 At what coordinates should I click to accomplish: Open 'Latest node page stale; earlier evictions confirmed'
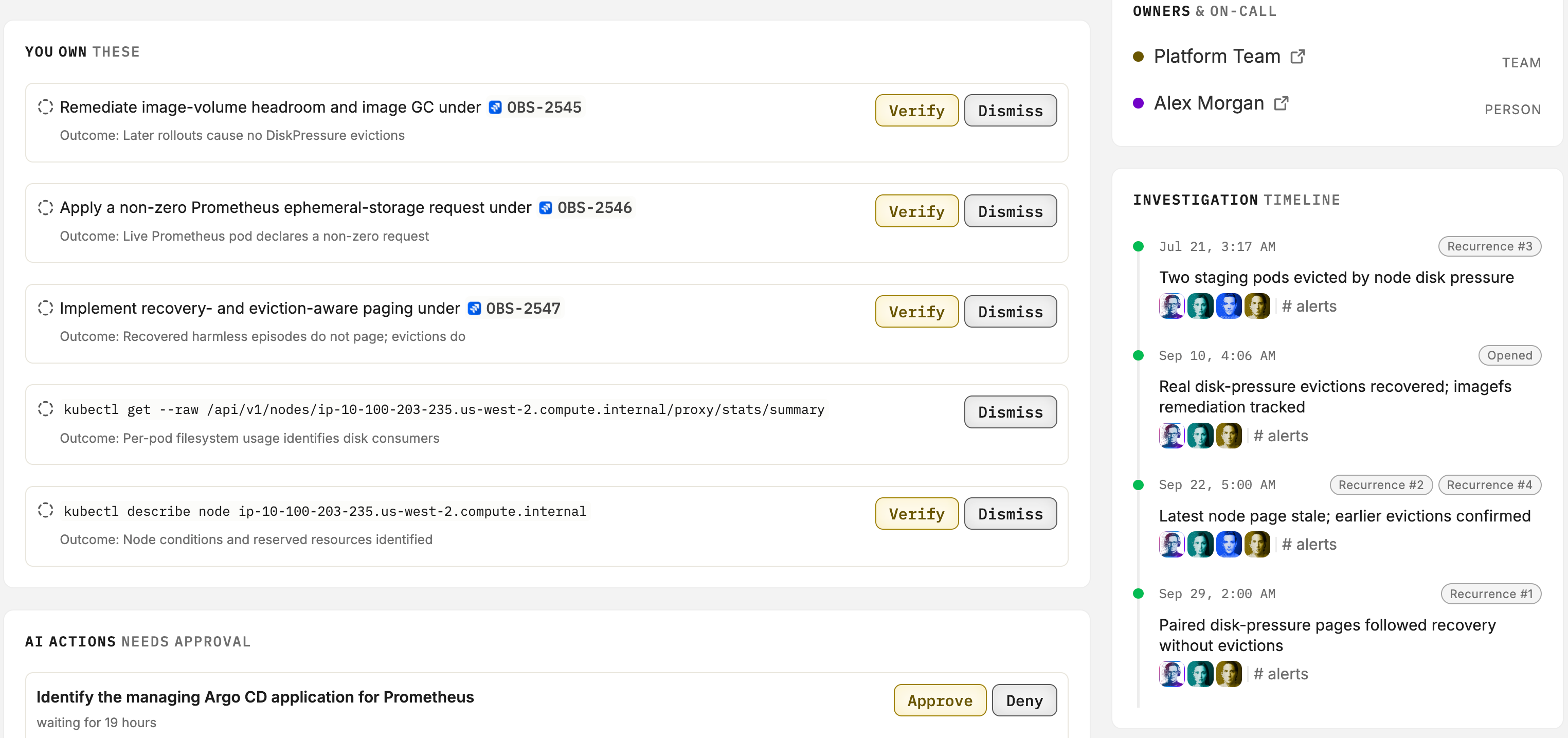pos(1344,516)
